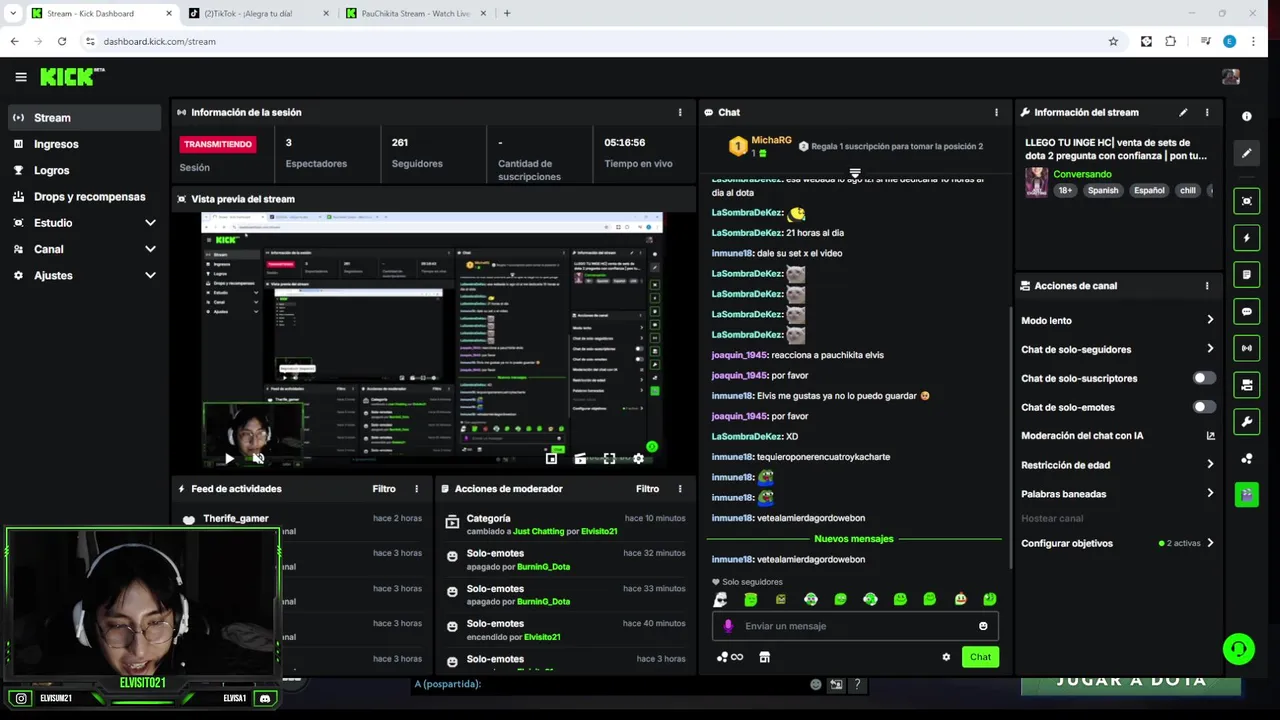
Task: Click the shop storefront icon below the message box
Action: 765,657
